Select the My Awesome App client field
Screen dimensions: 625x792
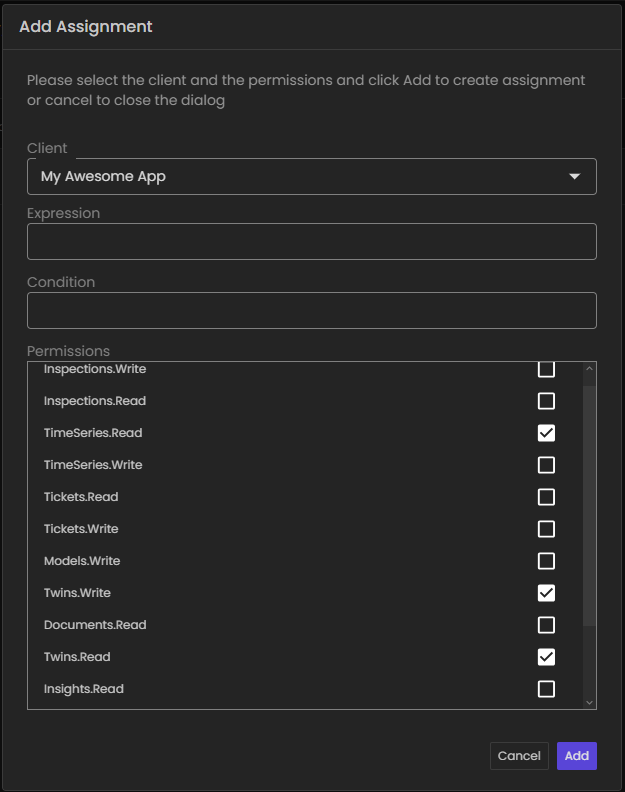click(300, 177)
